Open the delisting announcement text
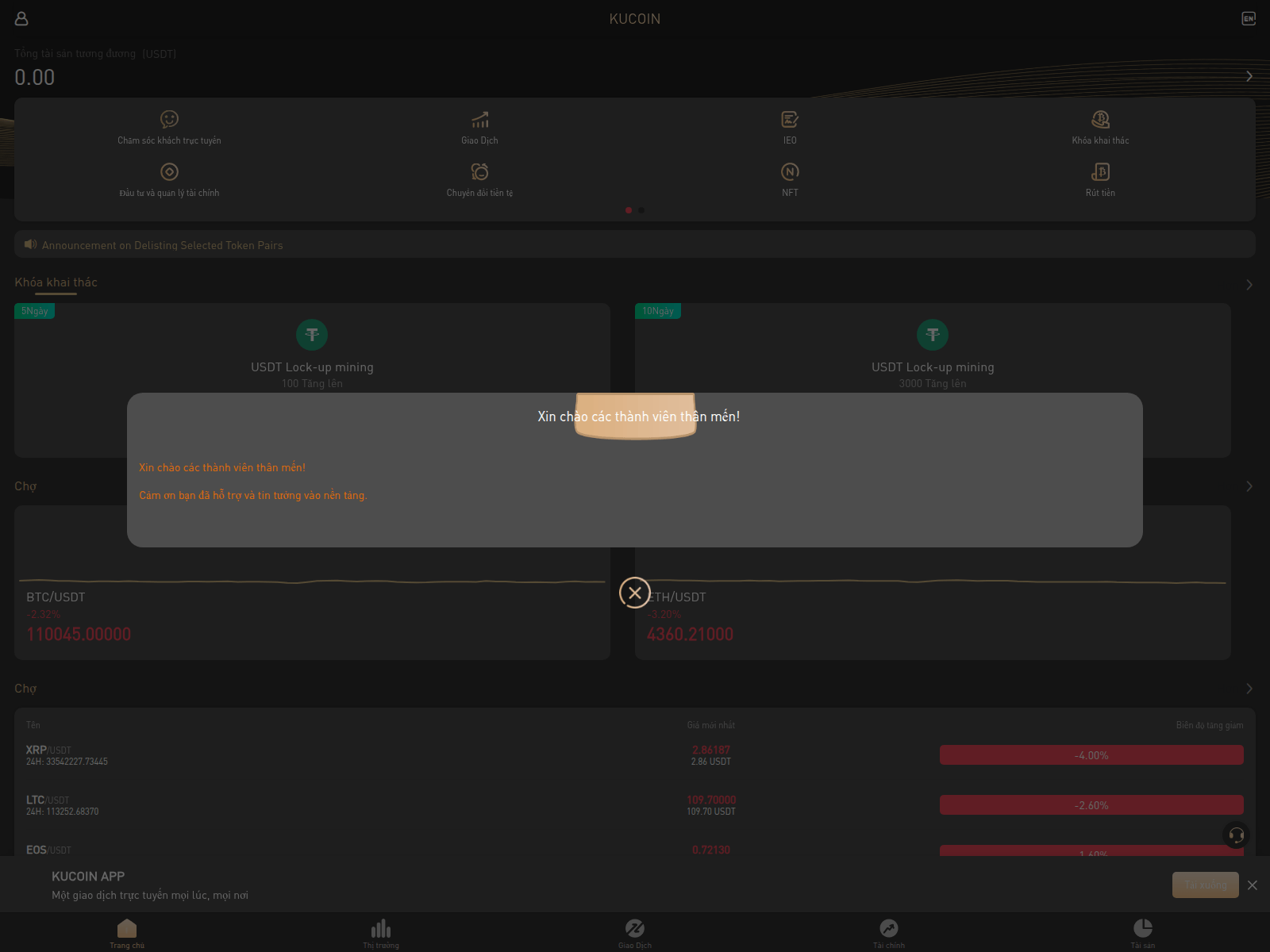Screen dimensions: 1270x952 162,245
